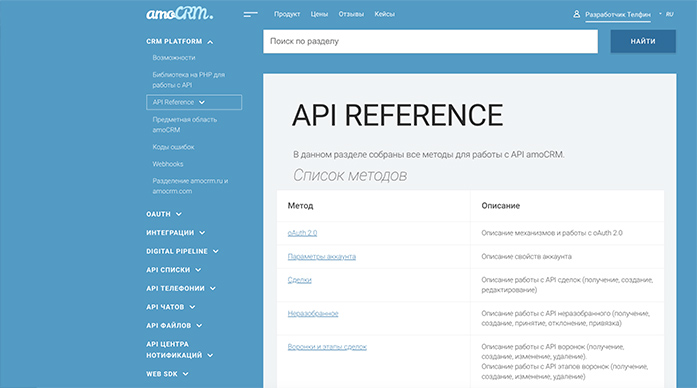The height and width of the screenshot is (388, 697).
Task: Open the Неразобранное method link
Action: (313, 313)
